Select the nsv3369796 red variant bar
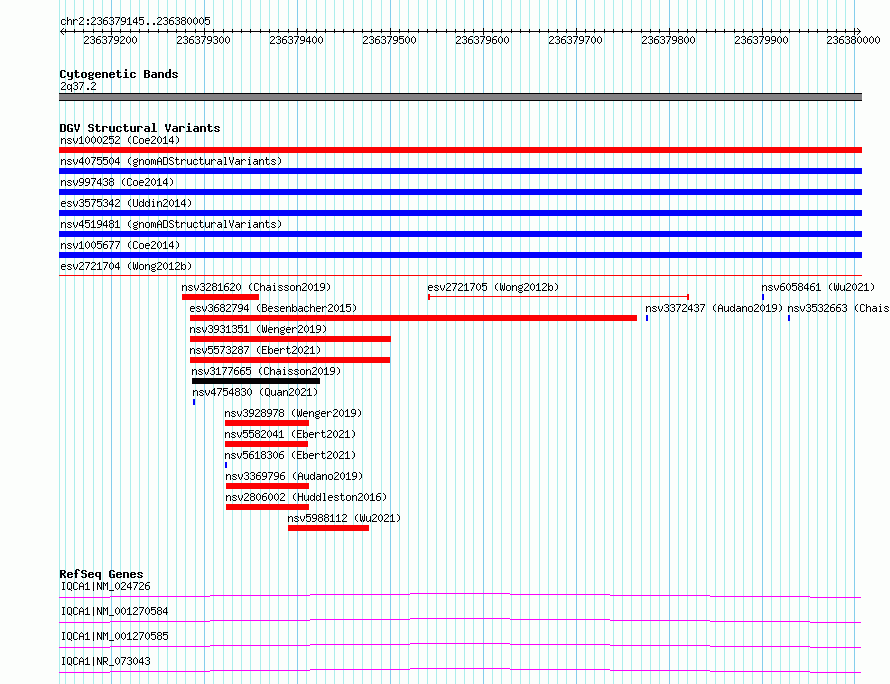The height and width of the screenshot is (684, 890). coord(267,486)
